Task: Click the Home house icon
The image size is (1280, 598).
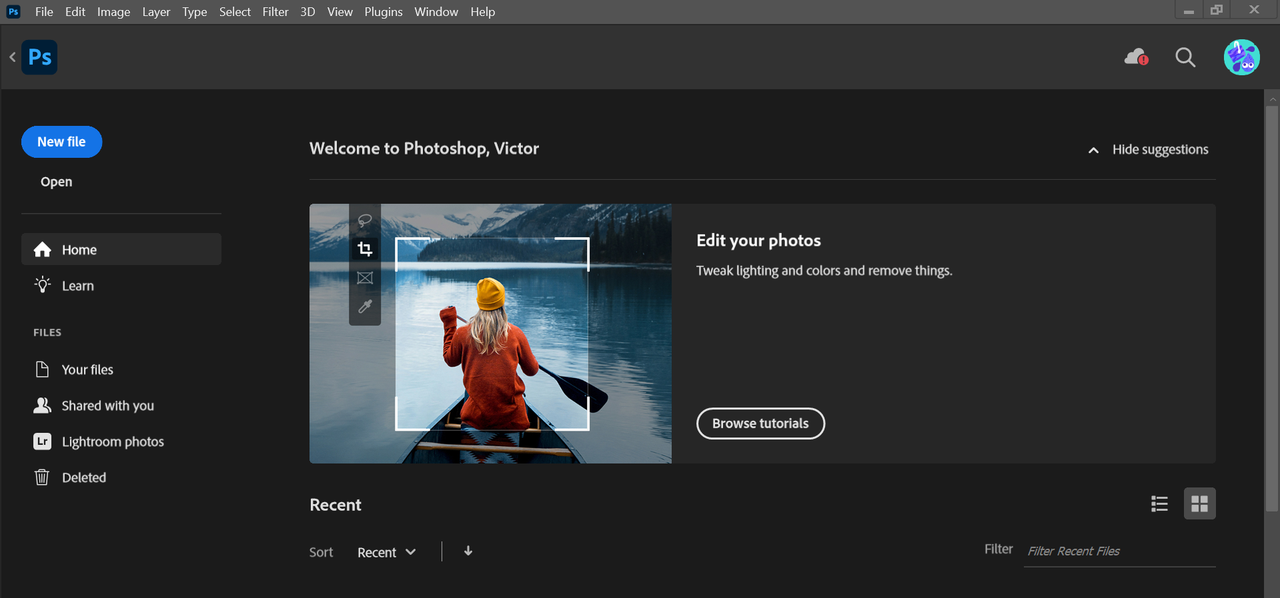Action: point(42,250)
